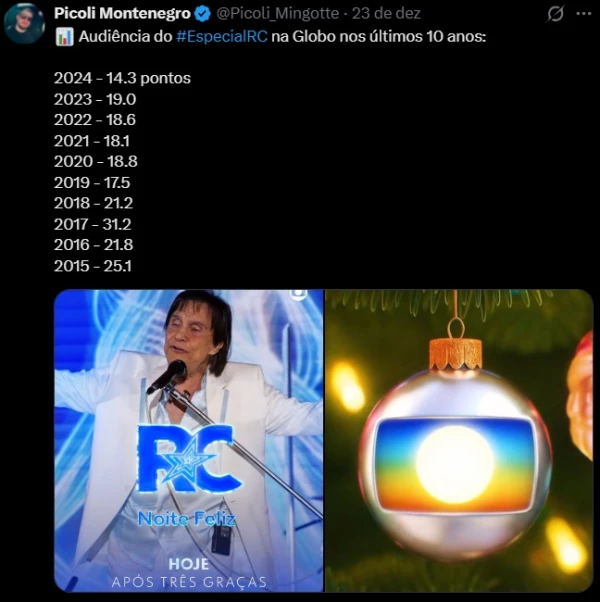Click the blue verified badge
Viewport: 600px width, 602px height.
click(x=202, y=14)
